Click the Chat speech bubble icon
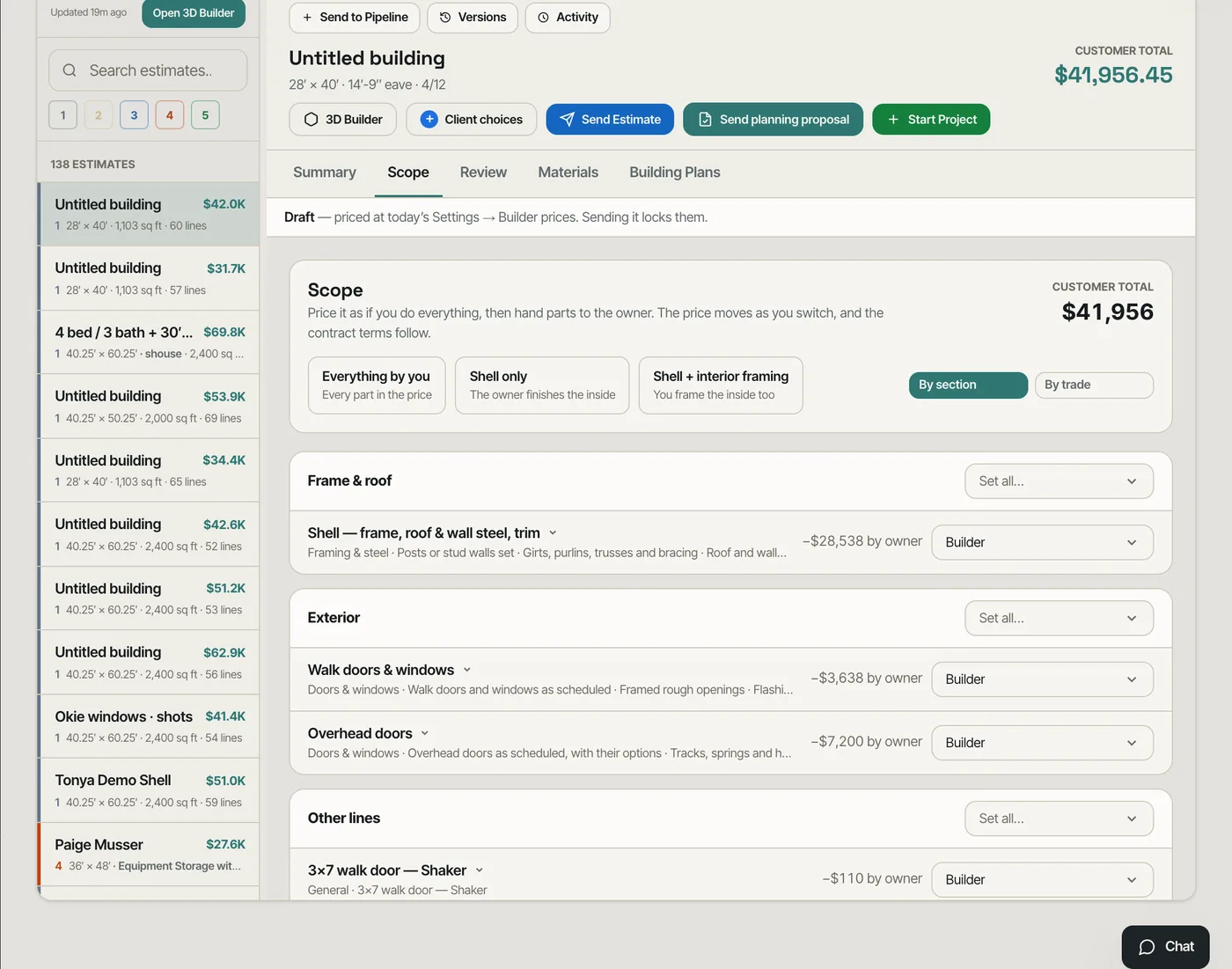Screen dimensions: 1232x969 click(1147, 947)
